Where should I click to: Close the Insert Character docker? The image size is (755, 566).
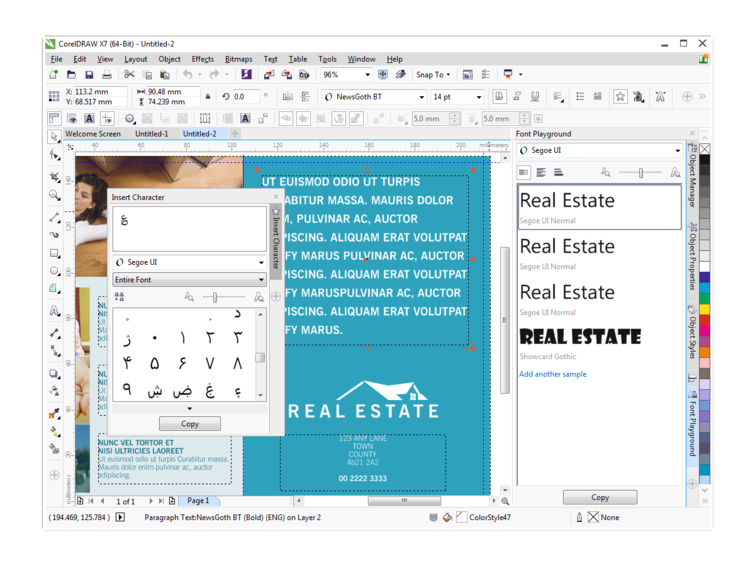pos(276,197)
